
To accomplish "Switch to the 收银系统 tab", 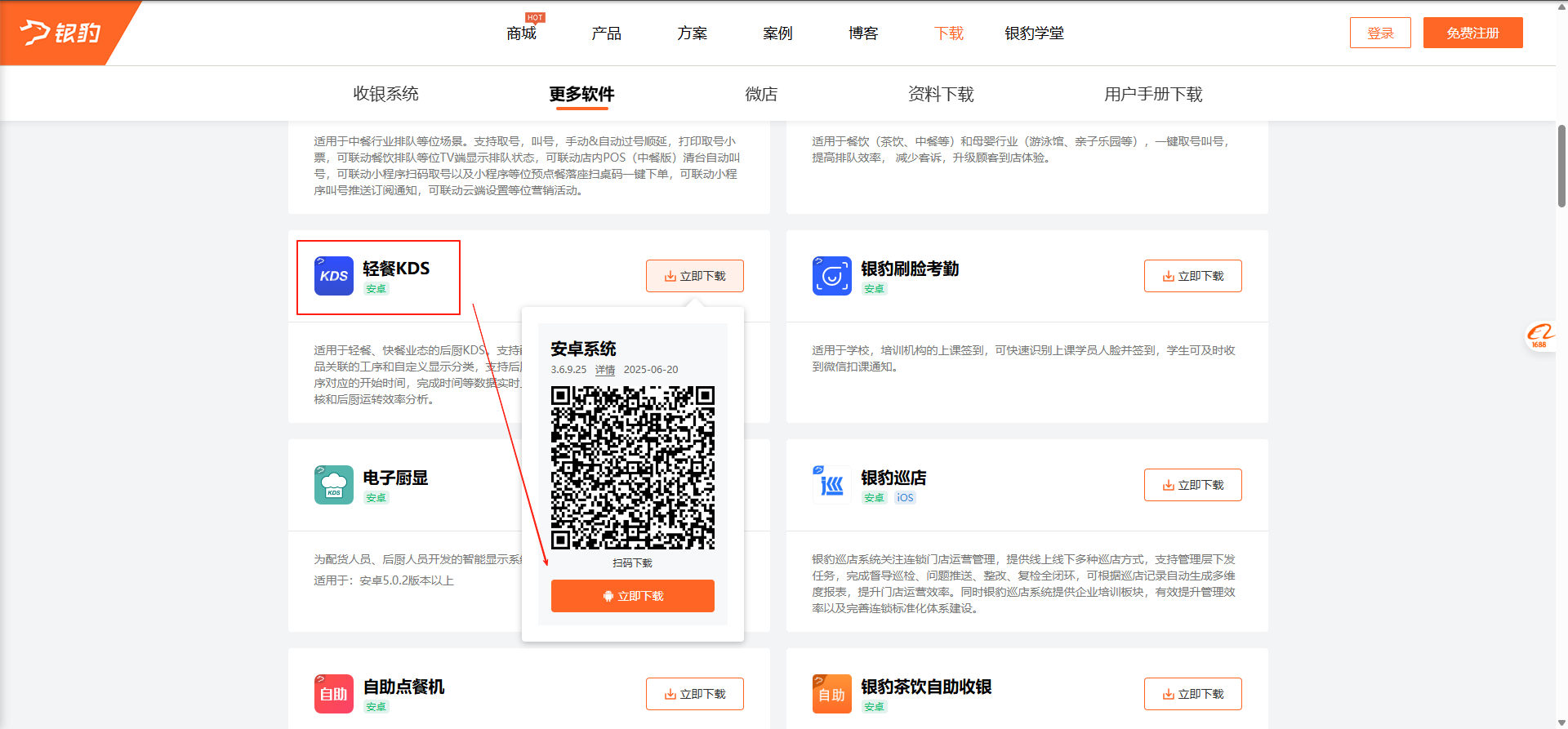I will point(385,94).
